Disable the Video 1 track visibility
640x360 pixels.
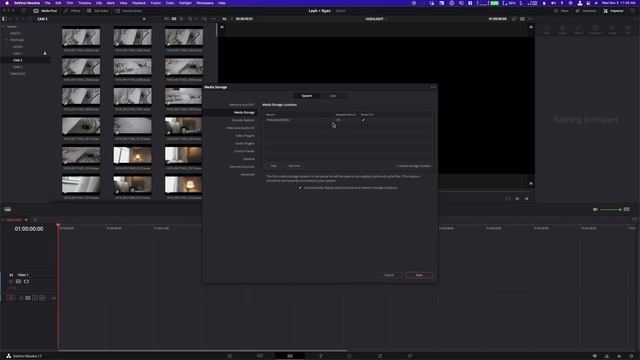[x=27, y=281]
